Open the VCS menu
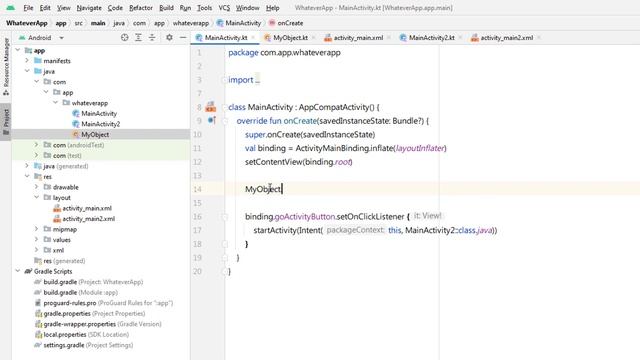The width and height of the screenshot is (640, 360). click(224, 8)
